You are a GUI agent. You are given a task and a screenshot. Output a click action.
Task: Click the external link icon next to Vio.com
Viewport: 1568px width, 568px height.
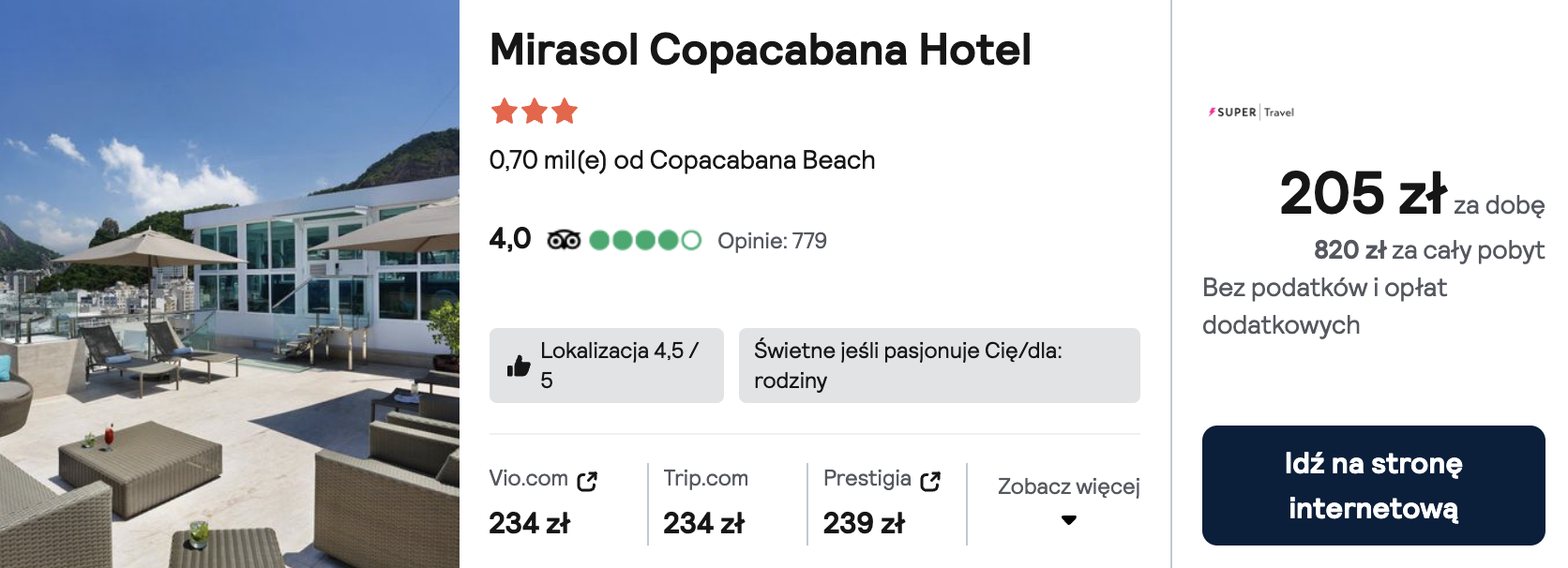(587, 481)
